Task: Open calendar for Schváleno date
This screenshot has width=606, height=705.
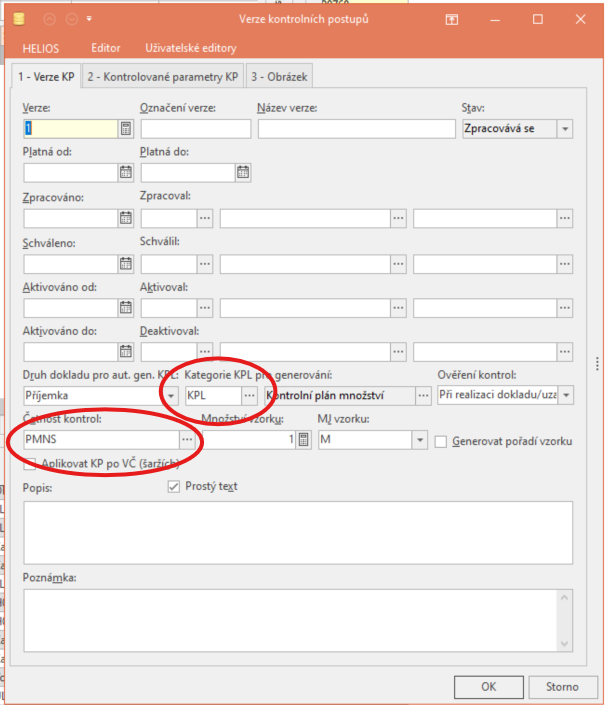Action: (125, 263)
